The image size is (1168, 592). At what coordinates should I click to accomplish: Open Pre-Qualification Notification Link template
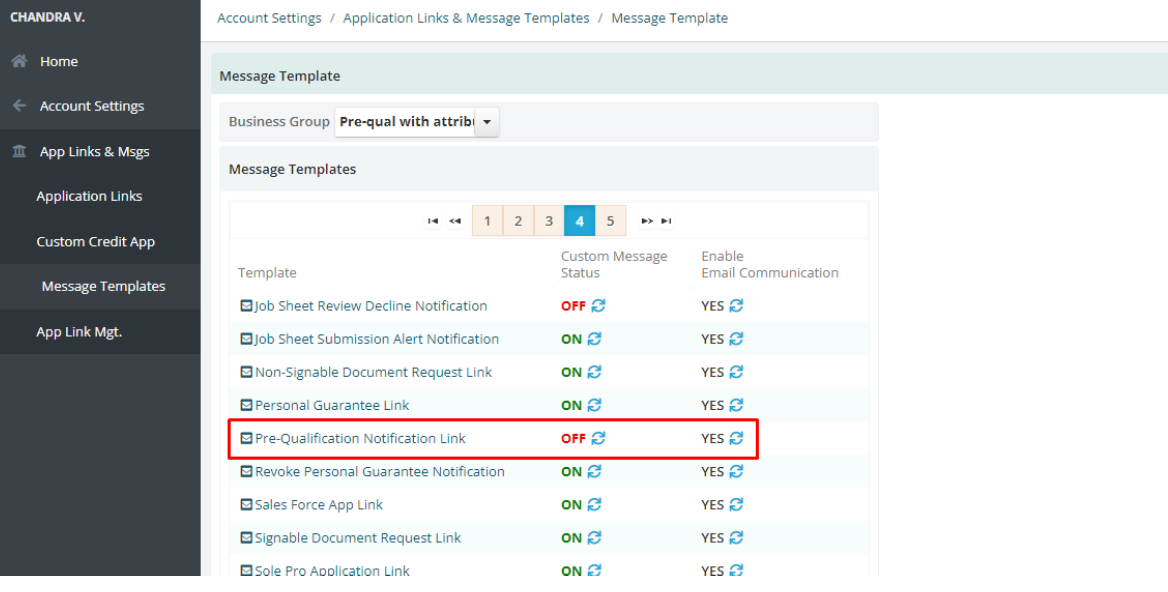360,439
